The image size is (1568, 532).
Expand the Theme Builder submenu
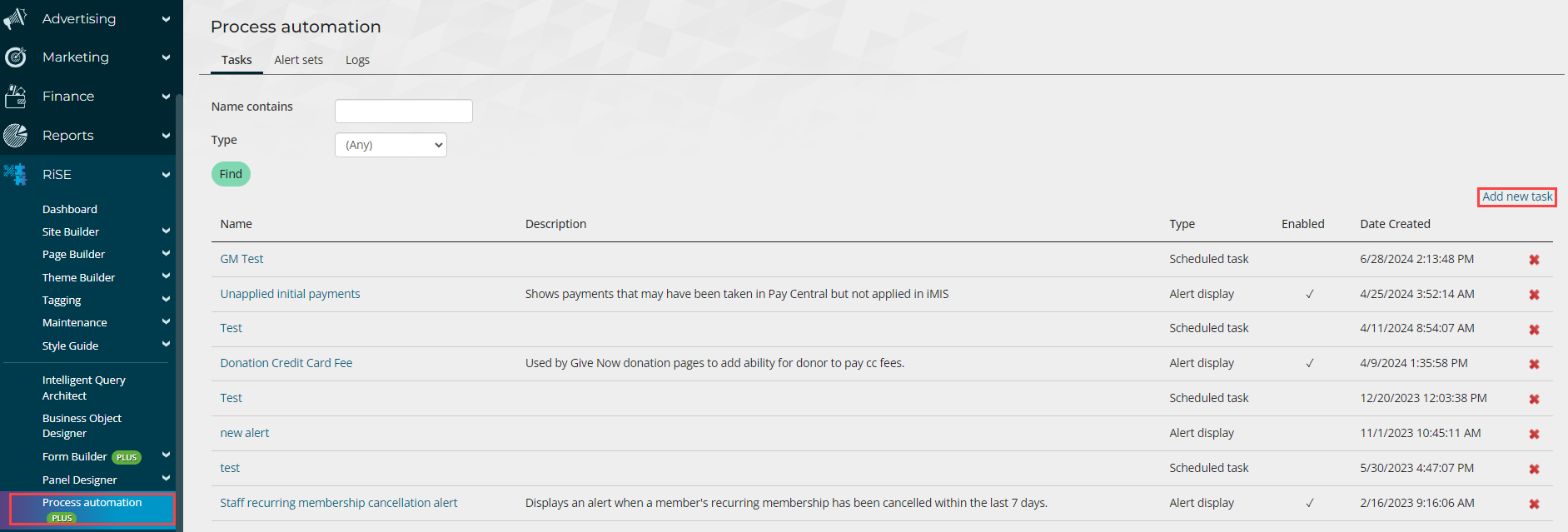click(x=166, y=276)
